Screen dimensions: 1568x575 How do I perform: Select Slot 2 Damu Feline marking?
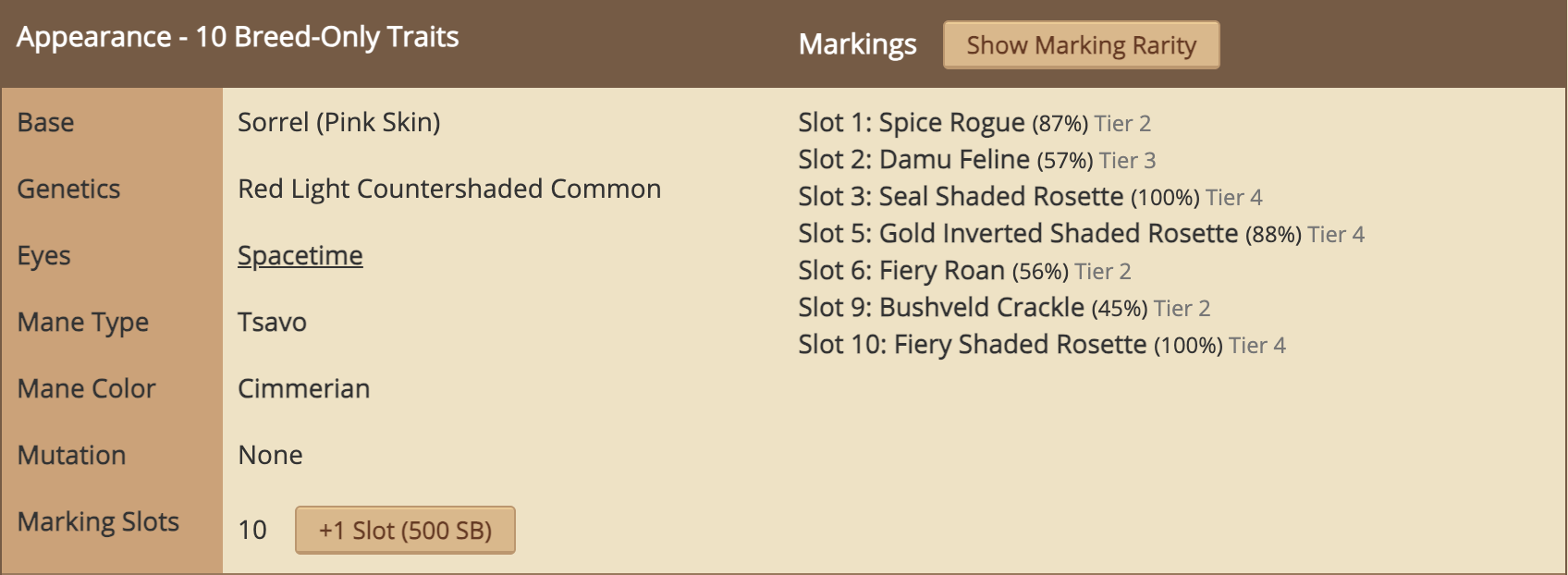tap(977, 159)
